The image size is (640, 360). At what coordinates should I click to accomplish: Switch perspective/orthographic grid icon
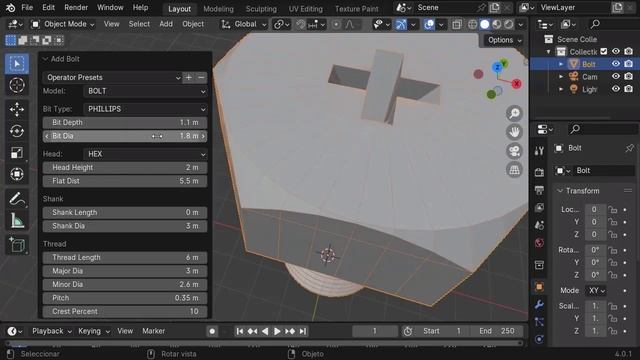(x=514, y=170)
